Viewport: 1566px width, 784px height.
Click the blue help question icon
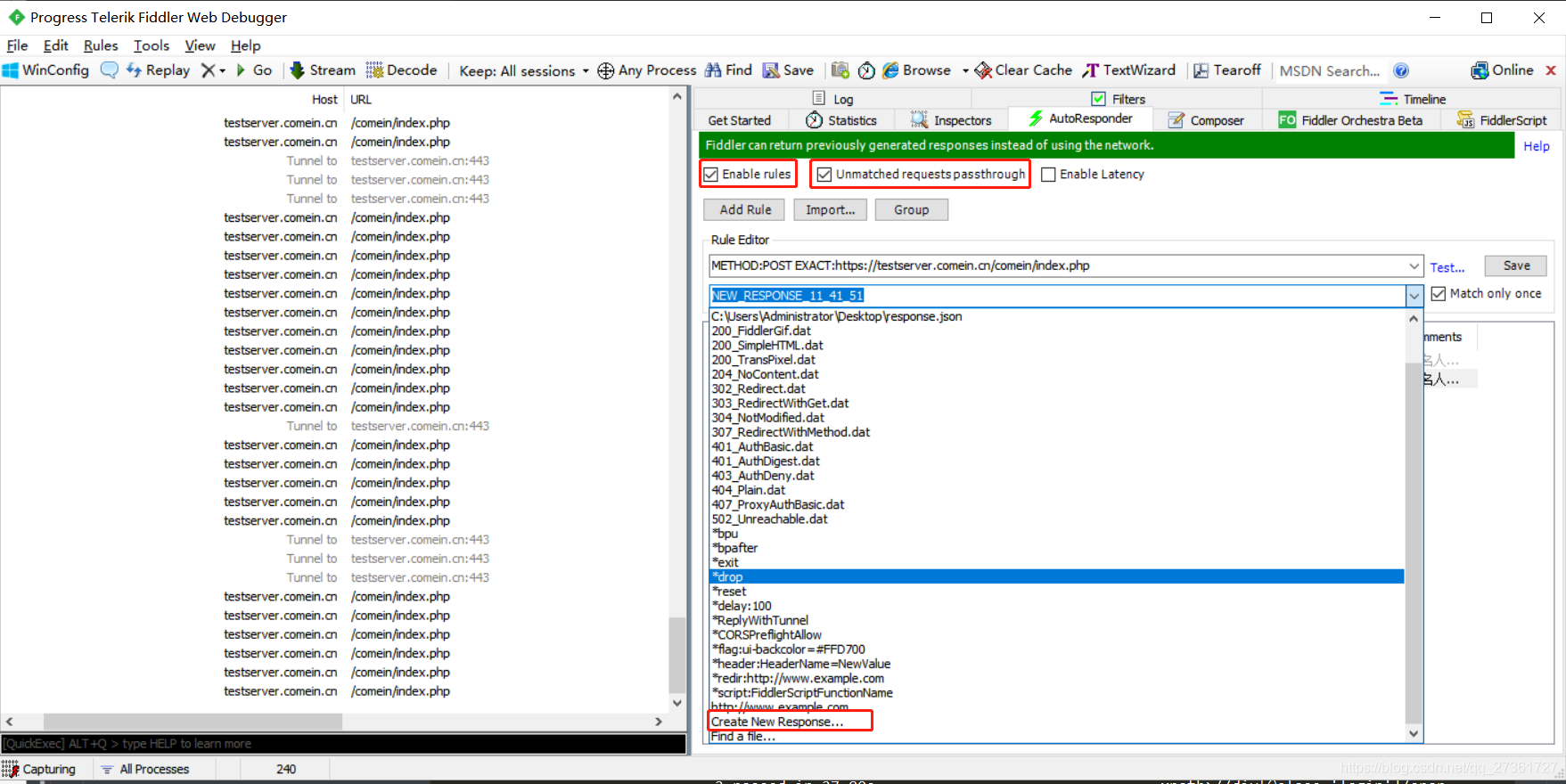coord(1401,70)
